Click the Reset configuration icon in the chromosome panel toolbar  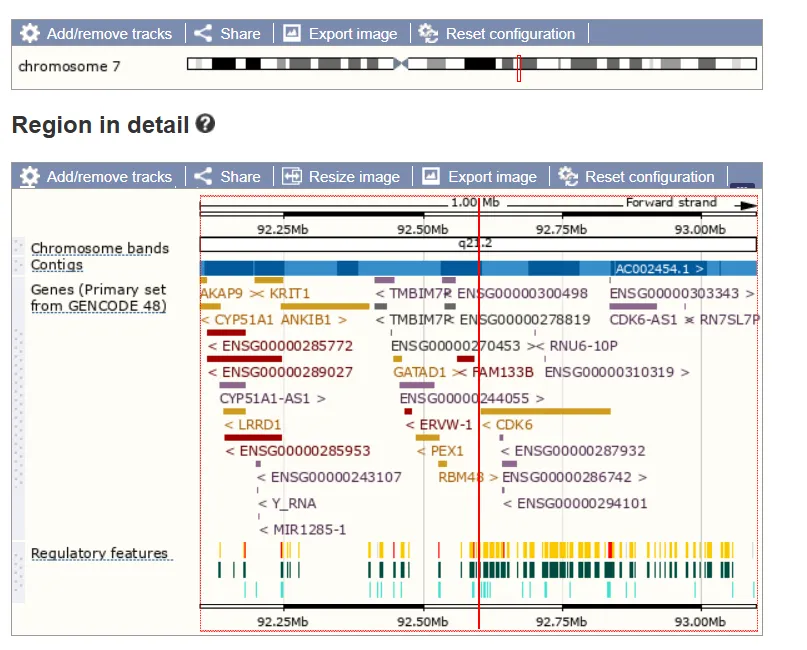tap(428, 33)
